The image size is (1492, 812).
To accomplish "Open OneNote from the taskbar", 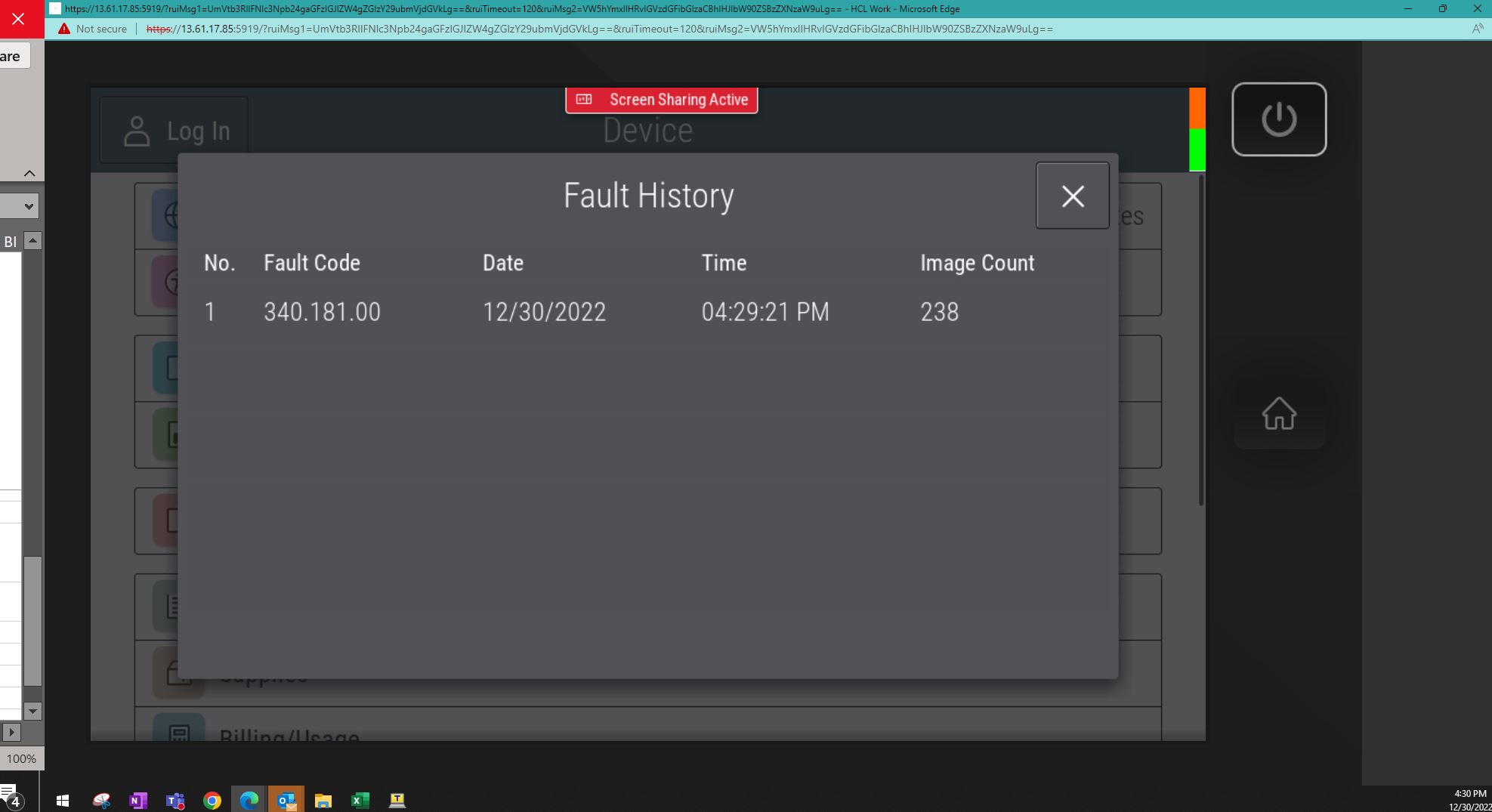I will (x=138, y=800).
